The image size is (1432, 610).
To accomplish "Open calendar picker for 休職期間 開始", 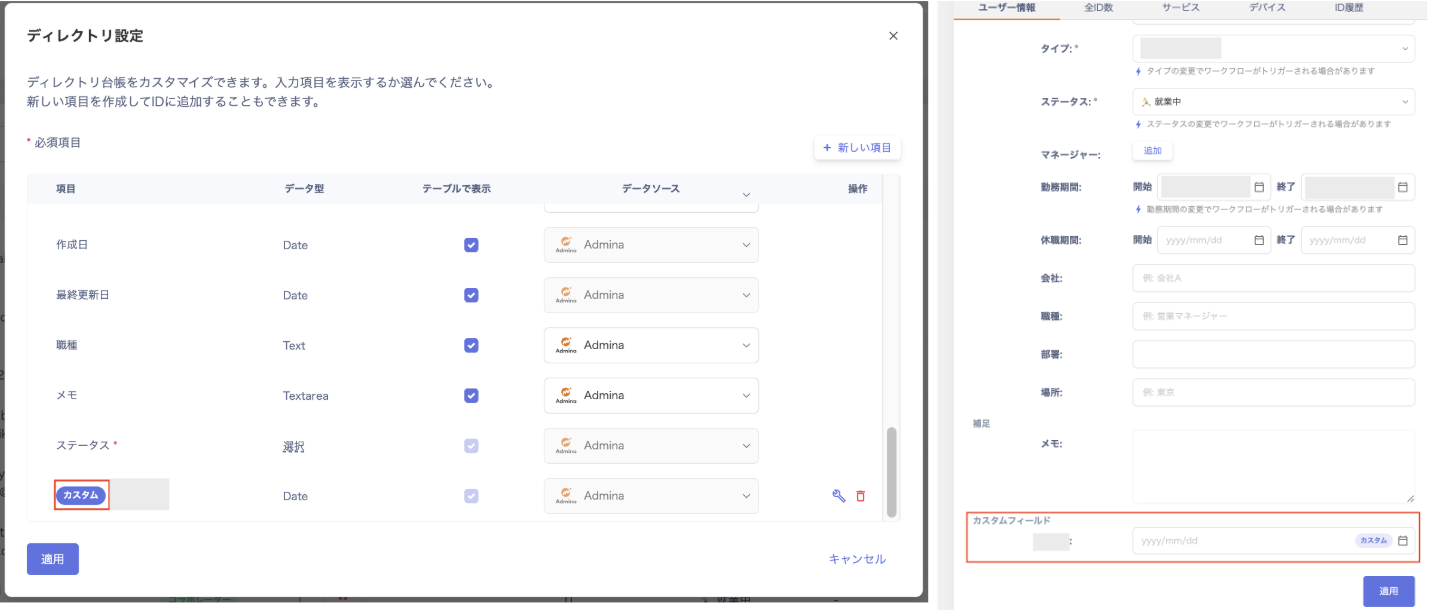I will tap(1259, 240).
